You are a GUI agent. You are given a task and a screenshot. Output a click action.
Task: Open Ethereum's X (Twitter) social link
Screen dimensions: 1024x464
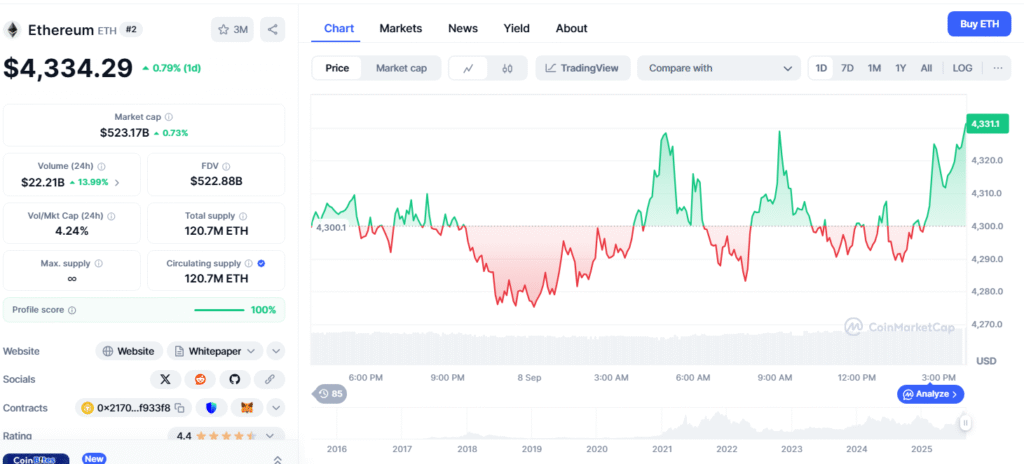point(165,379)
